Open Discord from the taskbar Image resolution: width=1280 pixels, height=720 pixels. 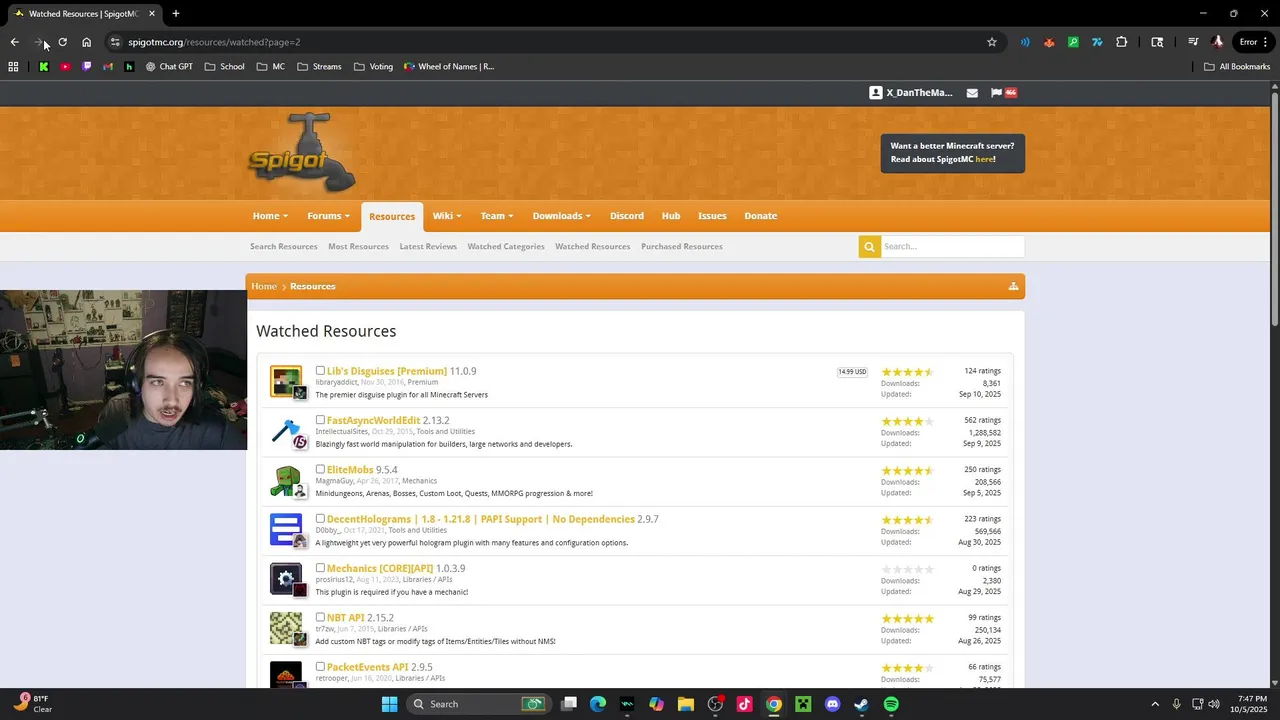click(832, 704)
